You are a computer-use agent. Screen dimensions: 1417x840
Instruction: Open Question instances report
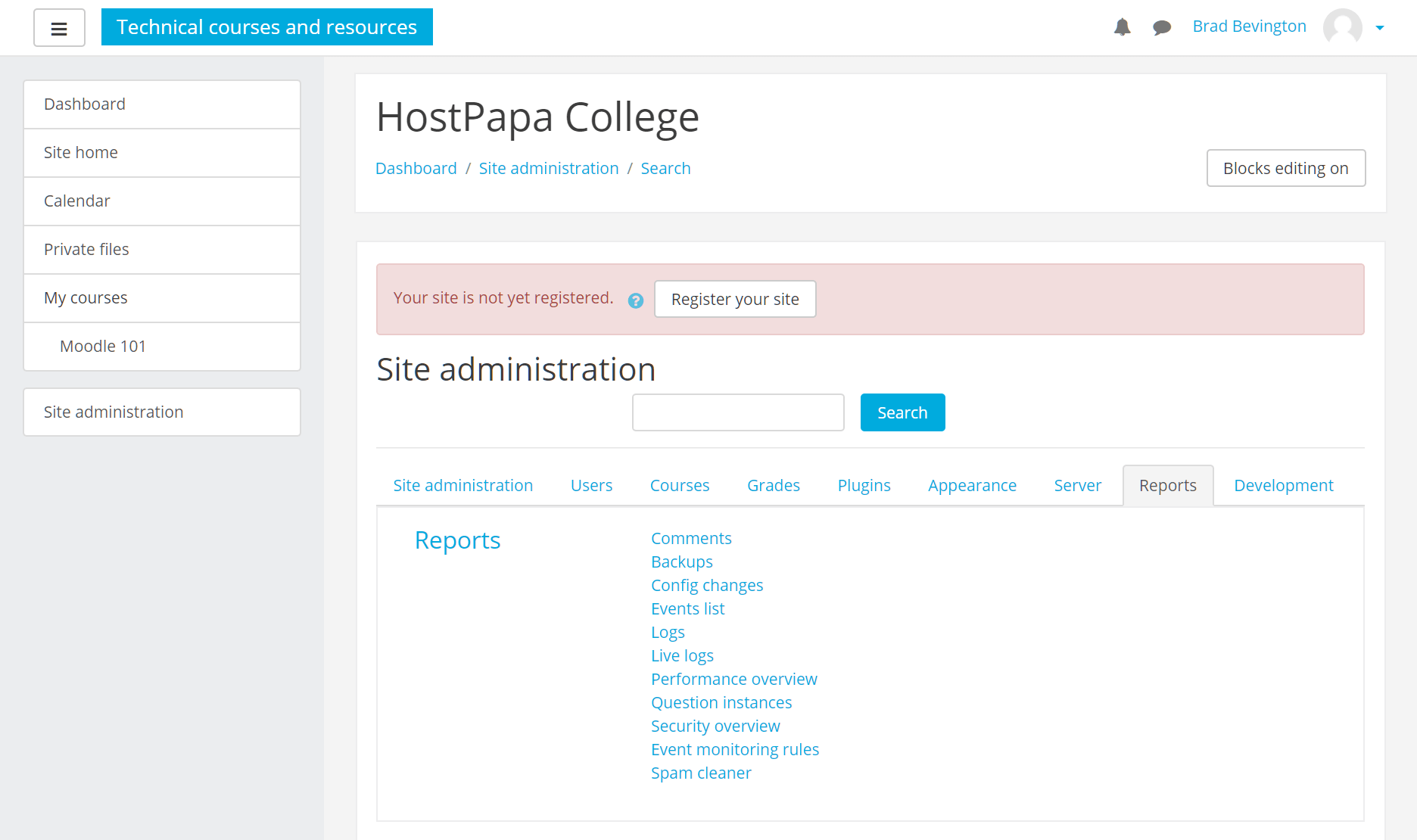pyautogui.click(x=721, y=702)
